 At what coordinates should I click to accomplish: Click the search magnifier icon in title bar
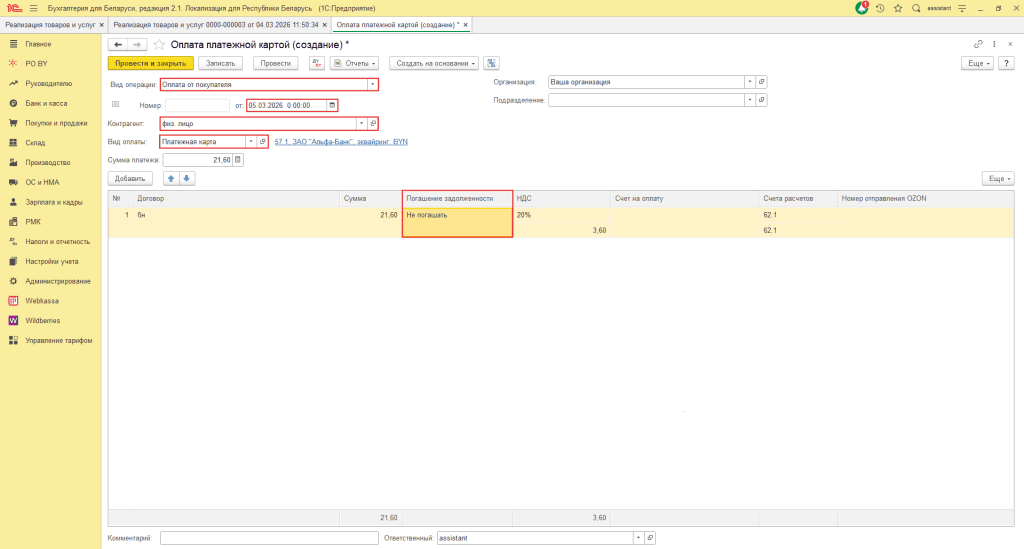point(914,8)
